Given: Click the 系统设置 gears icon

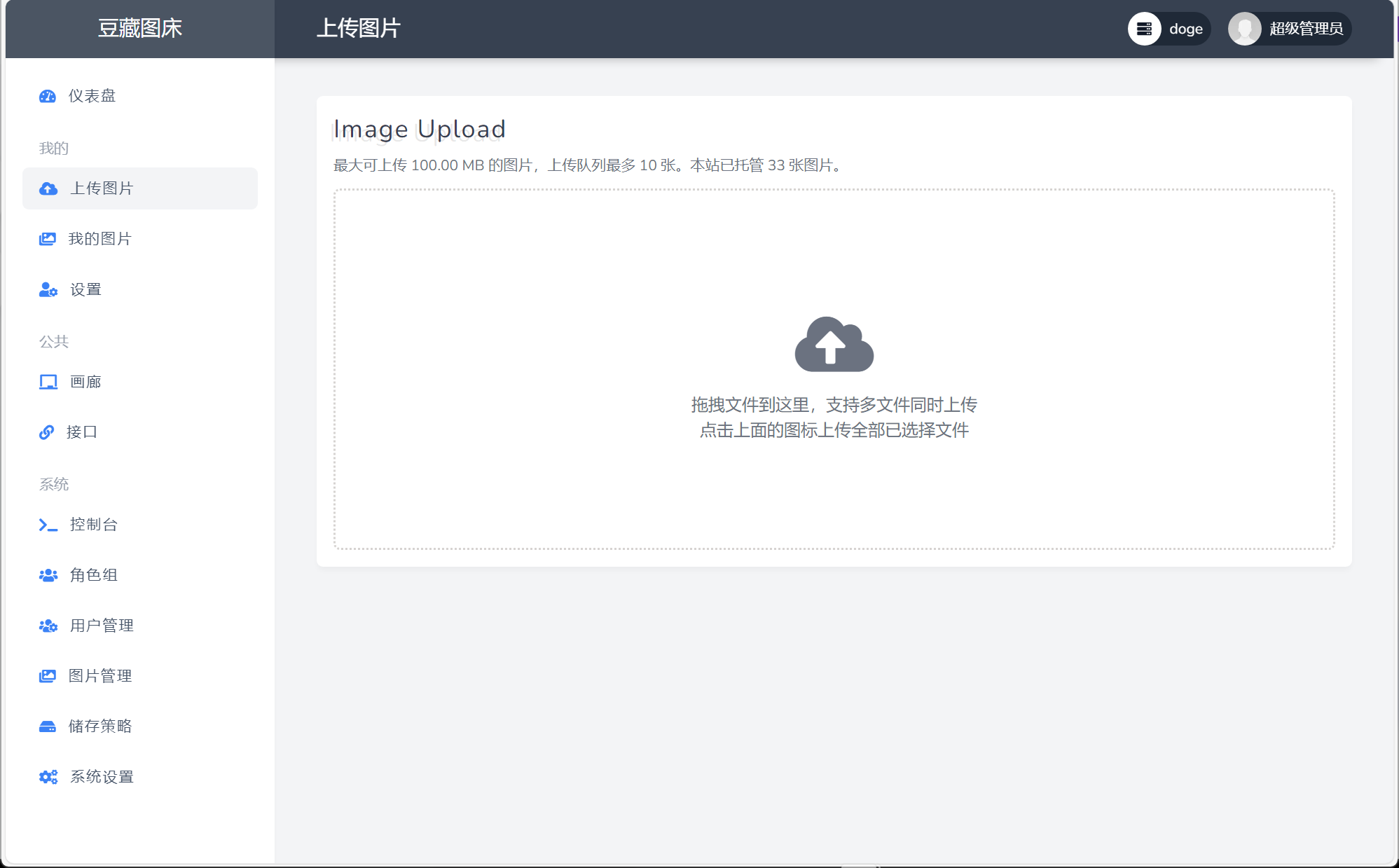Looking at the screenshot, I should pyautogui.click(x=47, y=777).
